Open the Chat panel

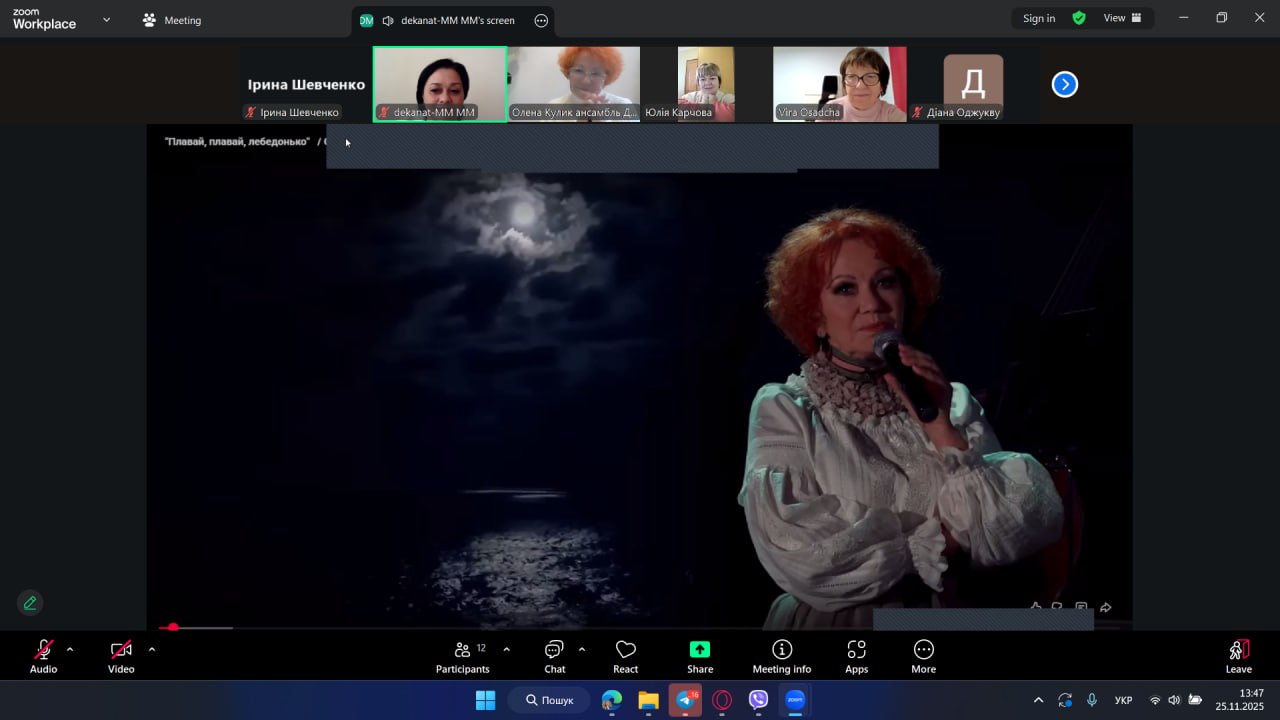coord(554,656)
